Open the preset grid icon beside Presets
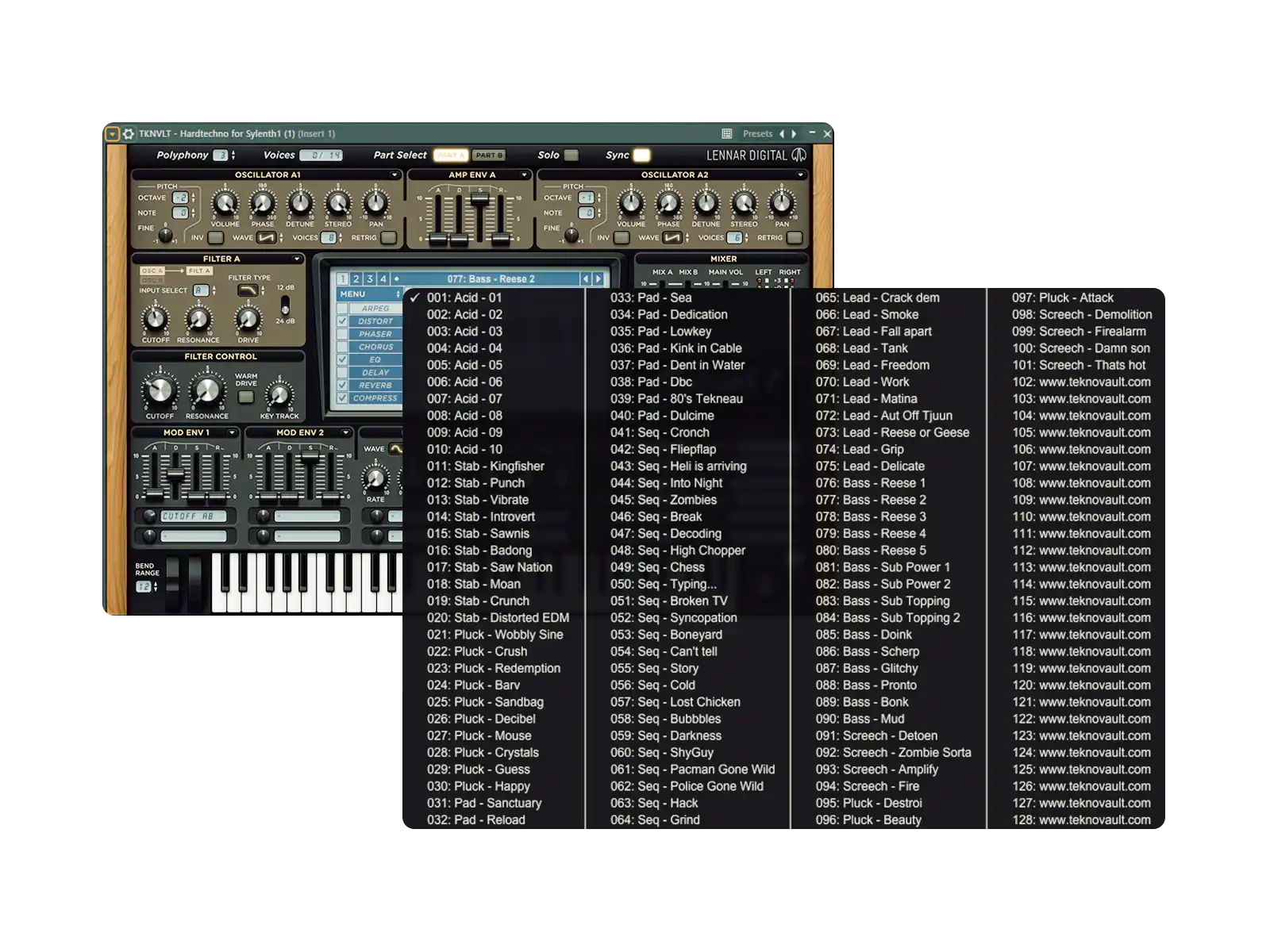The height and width of the screenshot is (952, 1270). click(726, 134)
